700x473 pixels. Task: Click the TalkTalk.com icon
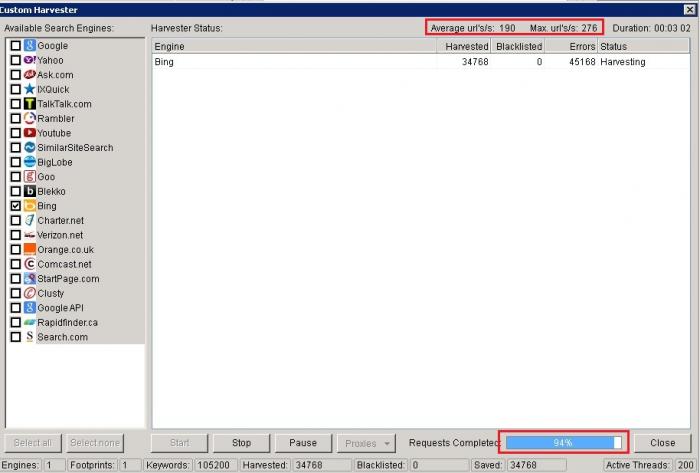click(29, 104)
